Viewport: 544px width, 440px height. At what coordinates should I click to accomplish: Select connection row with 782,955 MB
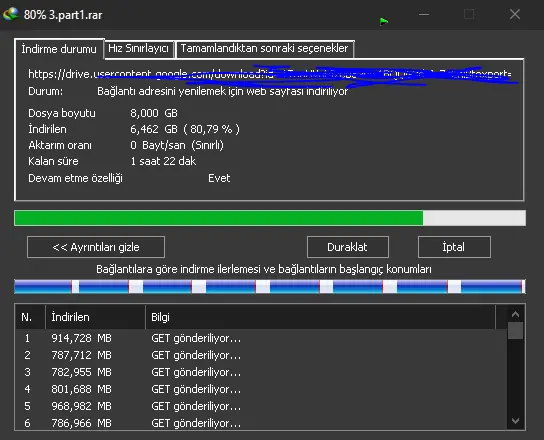pos(261,372)
